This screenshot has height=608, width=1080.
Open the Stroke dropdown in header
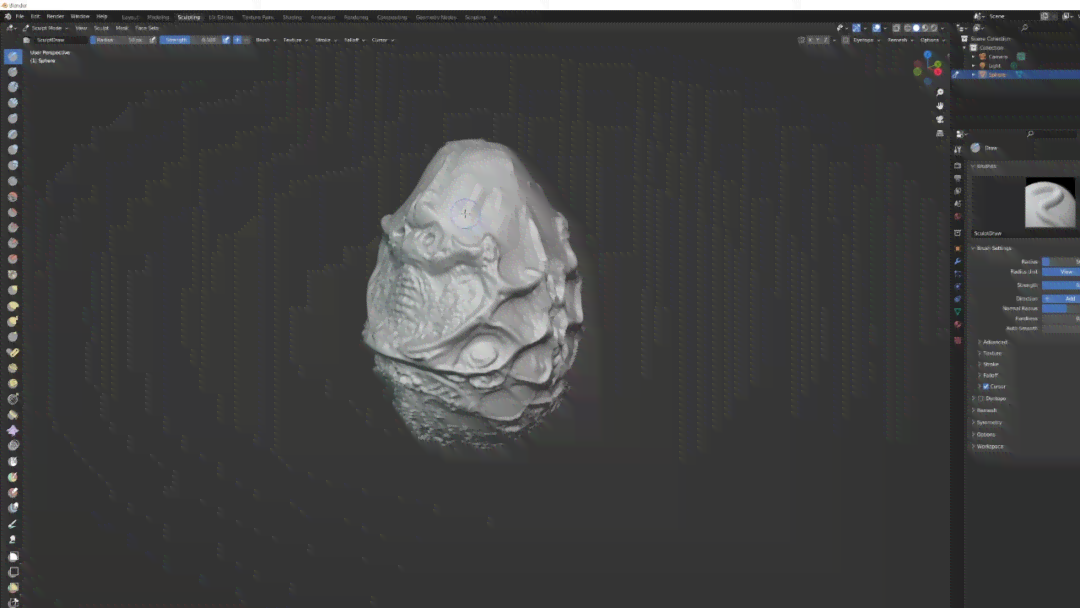click(326, 40)
